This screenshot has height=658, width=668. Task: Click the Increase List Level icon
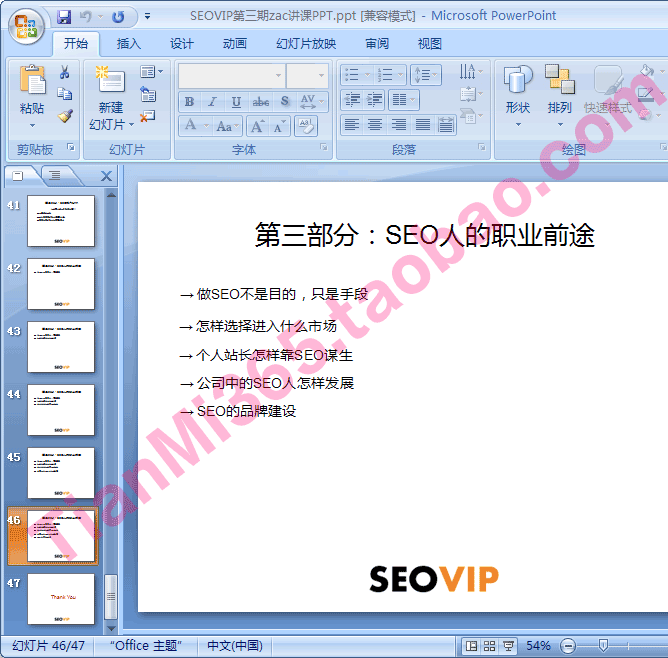click(x=374, y=100)
